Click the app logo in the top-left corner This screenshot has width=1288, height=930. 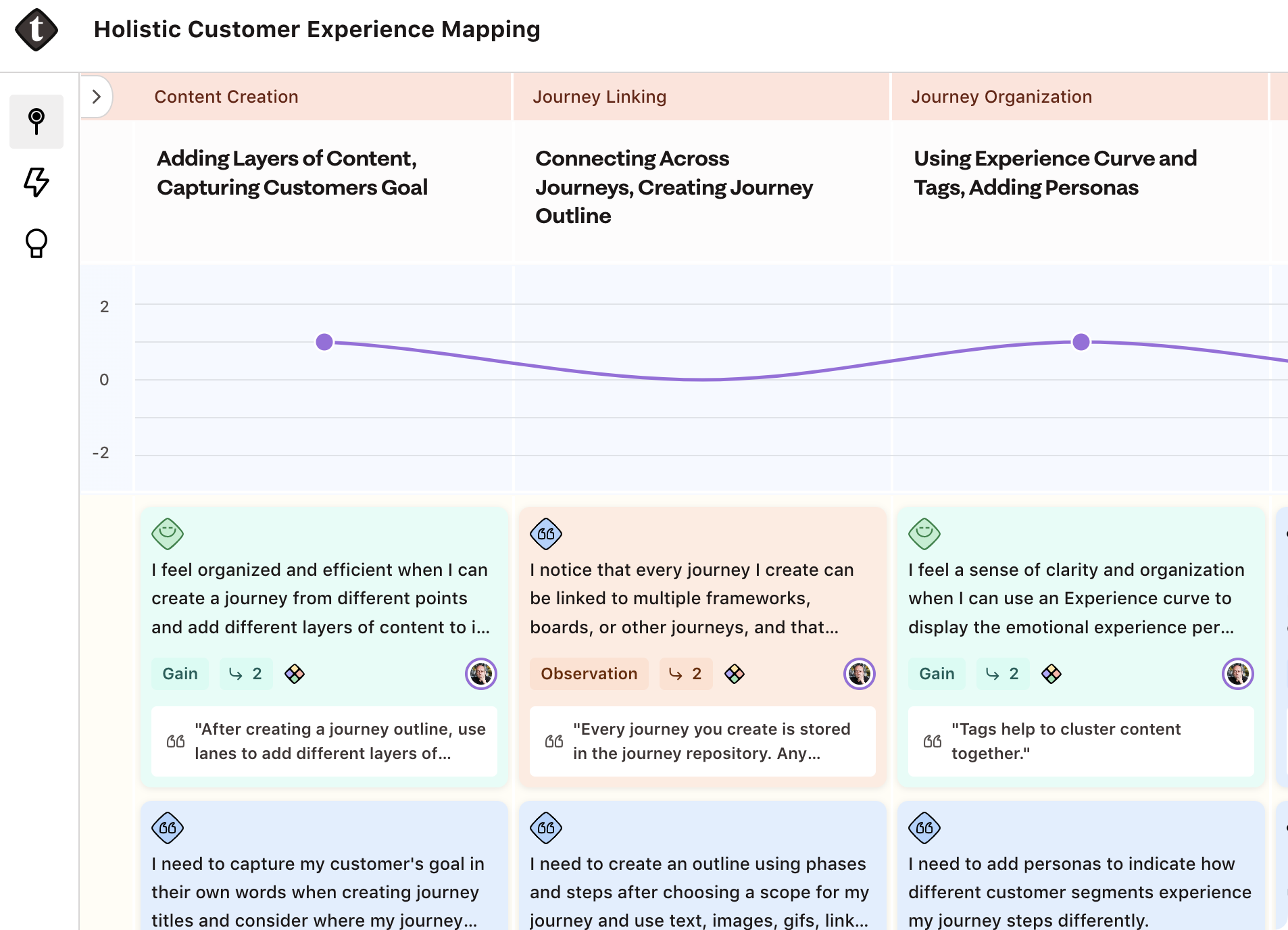pyautogui.click(x=36, y=29)
